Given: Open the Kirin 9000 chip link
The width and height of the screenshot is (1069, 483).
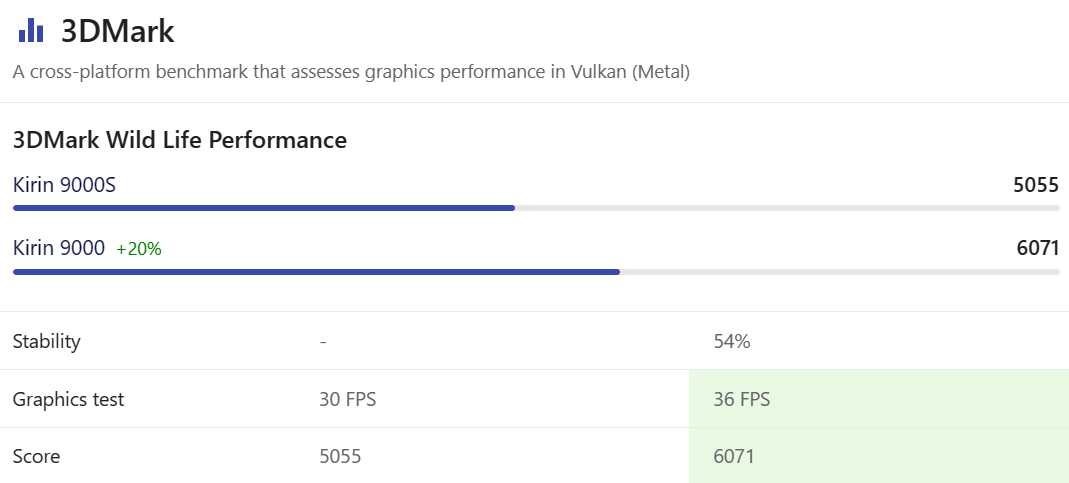Looking at the screenshot, I should 59,248.
